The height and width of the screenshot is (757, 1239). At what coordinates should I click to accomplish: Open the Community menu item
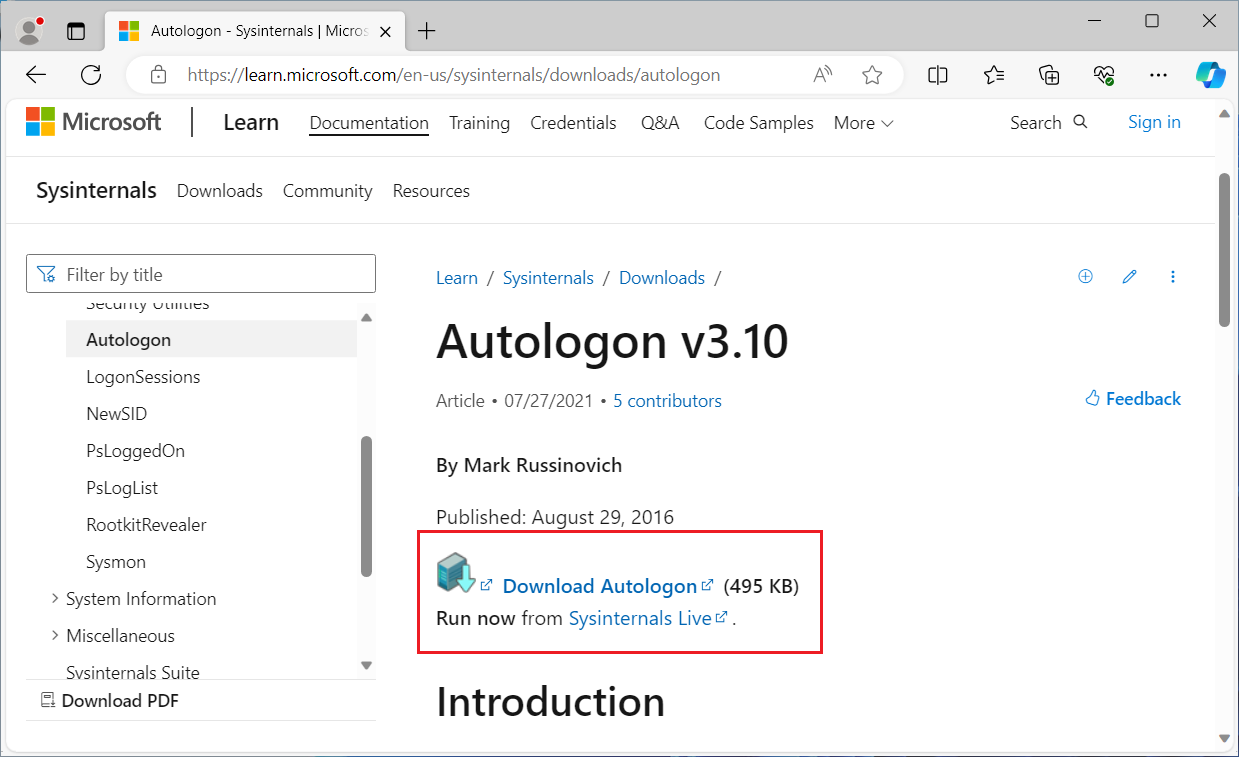click(328, 191)
